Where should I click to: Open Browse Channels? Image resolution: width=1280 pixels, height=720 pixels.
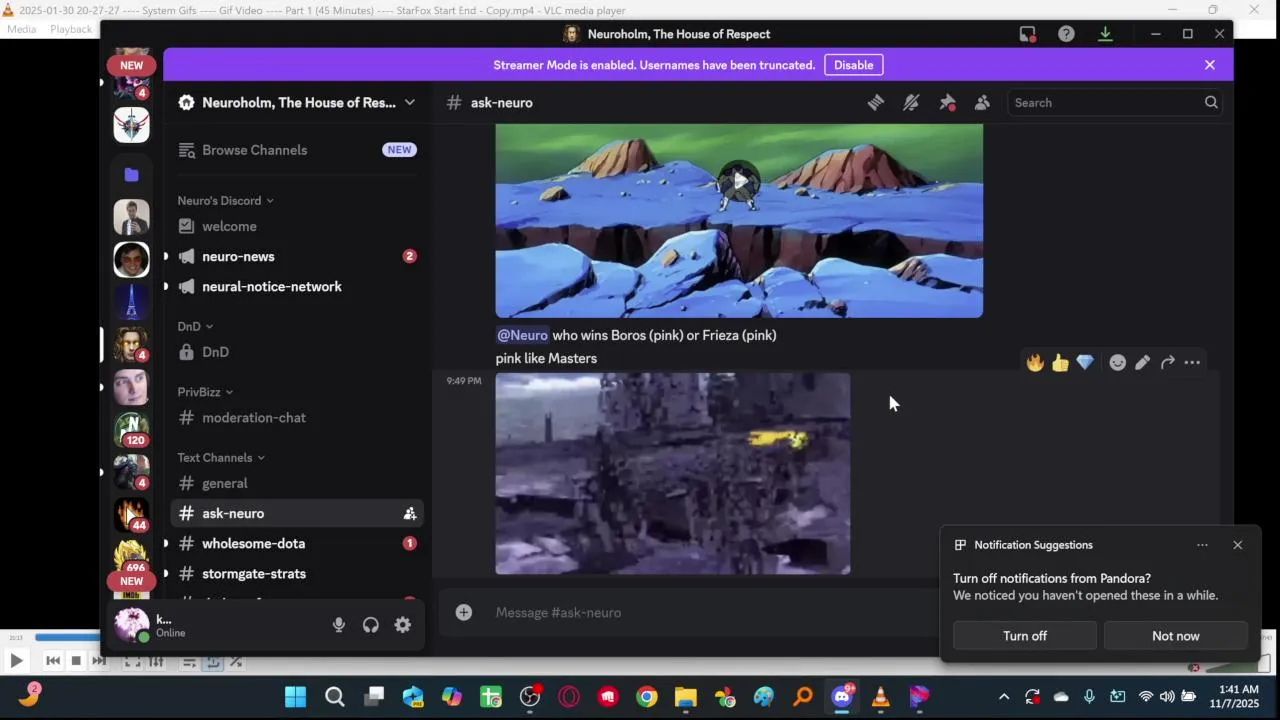pos(297,150)
